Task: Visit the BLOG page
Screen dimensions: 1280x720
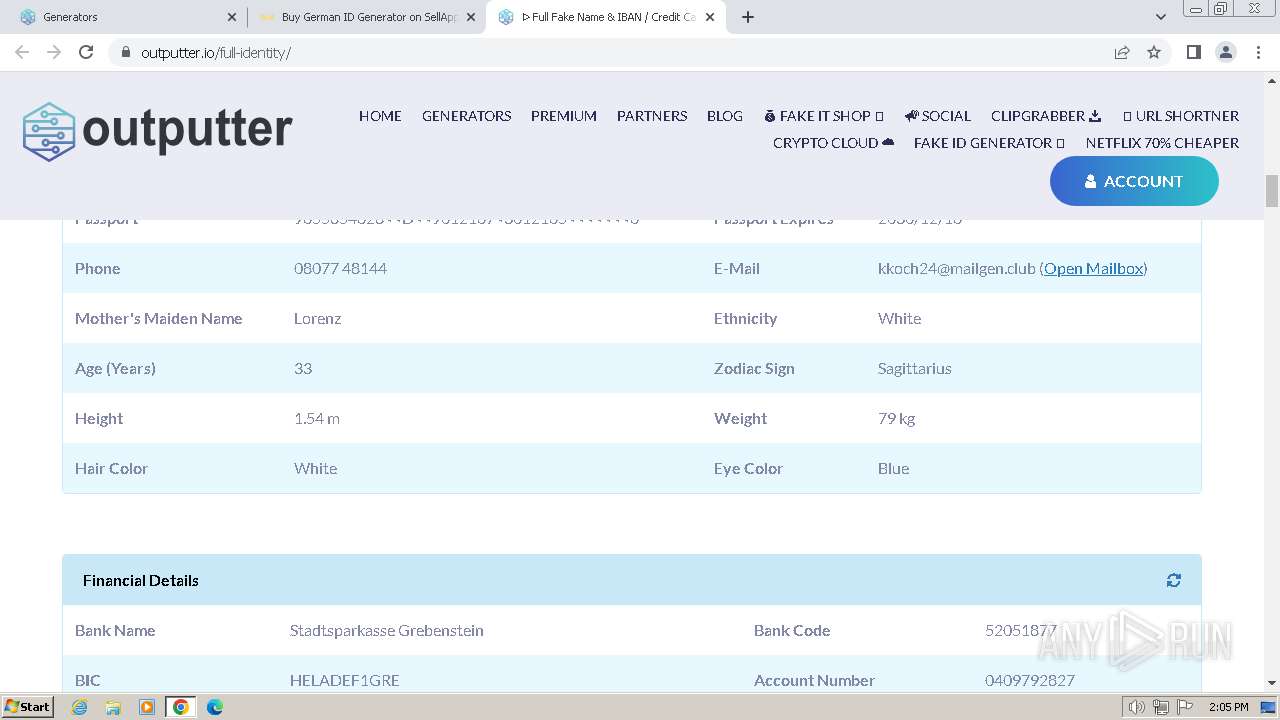Action: click(725, 116)
